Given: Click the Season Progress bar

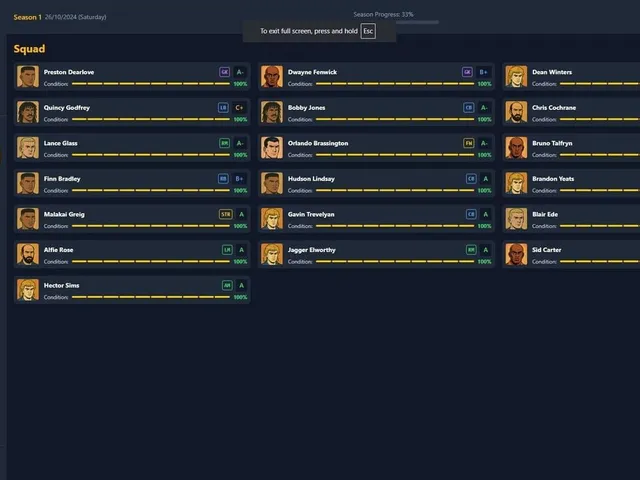Looking at the screenshot, I should pos(417,22).
